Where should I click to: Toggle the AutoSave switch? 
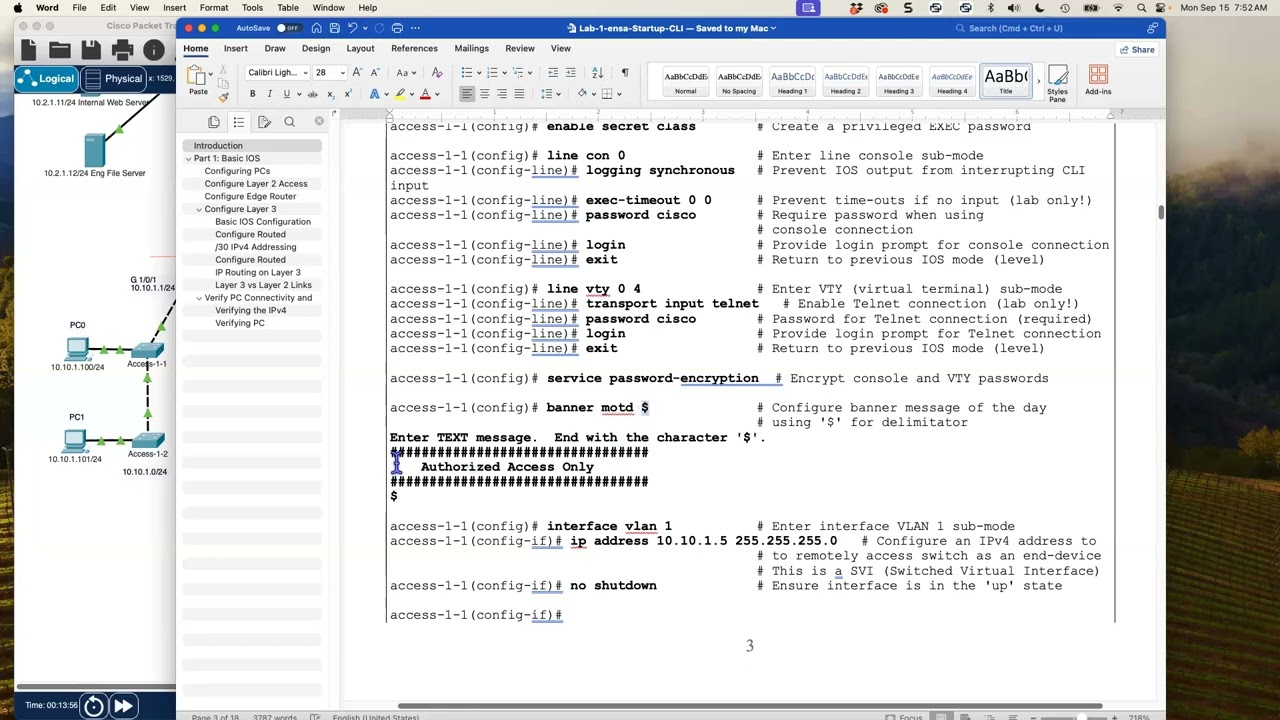[x=288, y=28]
